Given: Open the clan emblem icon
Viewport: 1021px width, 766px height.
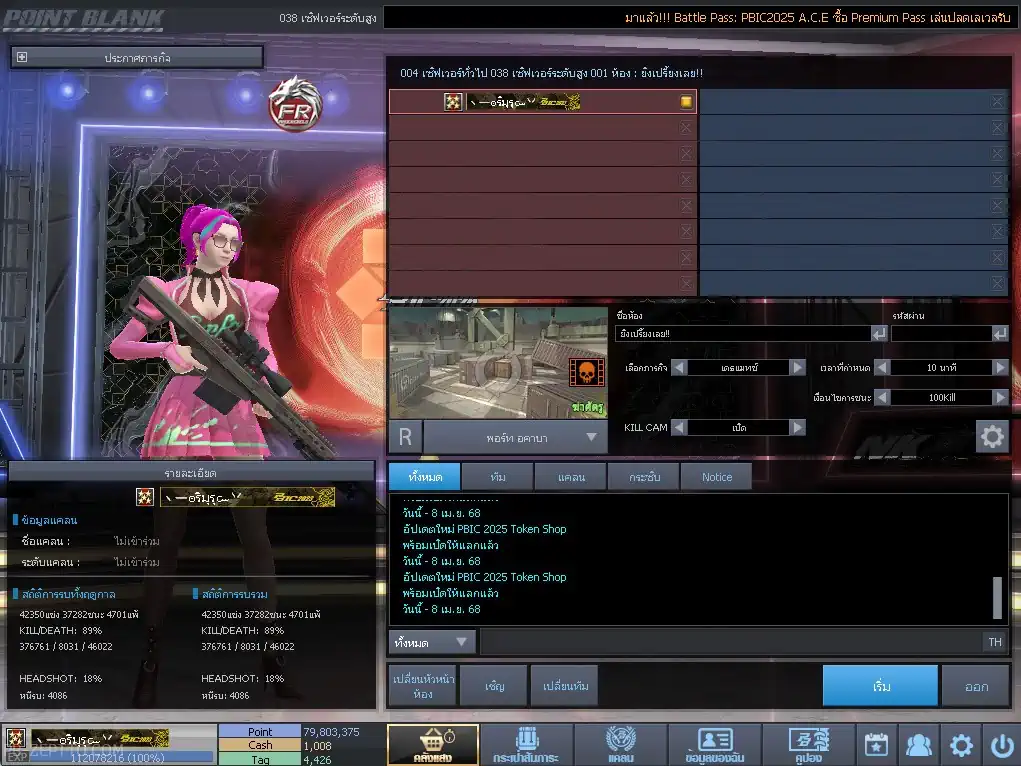Looking at the screenshot, I should [x=621, y=744].
